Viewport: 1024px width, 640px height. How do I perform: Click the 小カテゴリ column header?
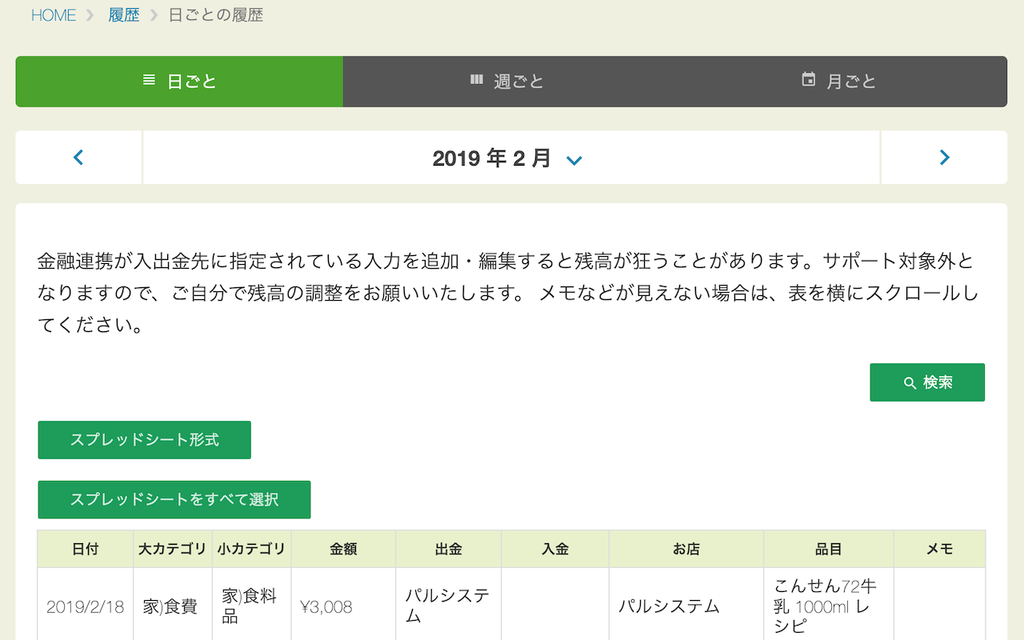click(251, 549)
